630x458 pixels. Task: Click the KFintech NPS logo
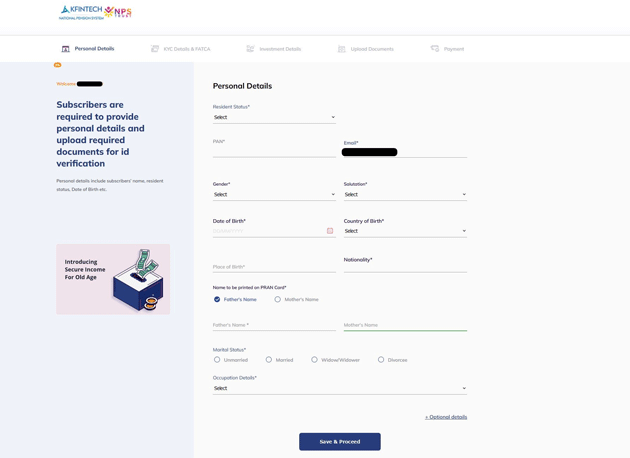pyautogui.click(x=95, y=12)
